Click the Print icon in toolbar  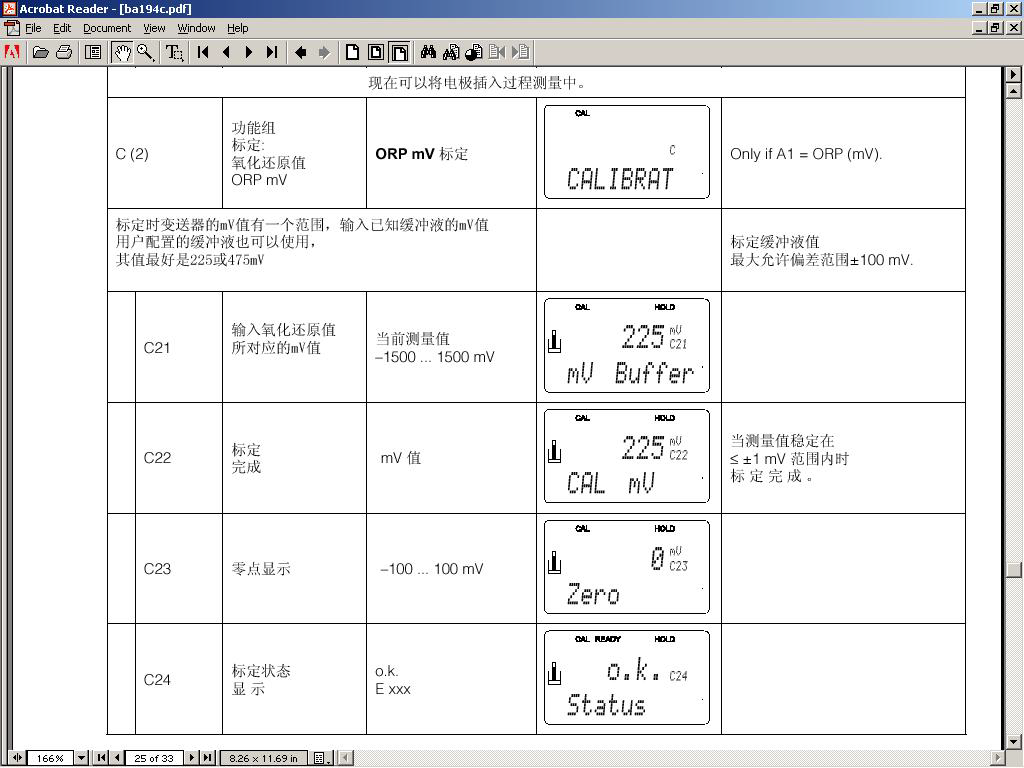coord(64,52)
